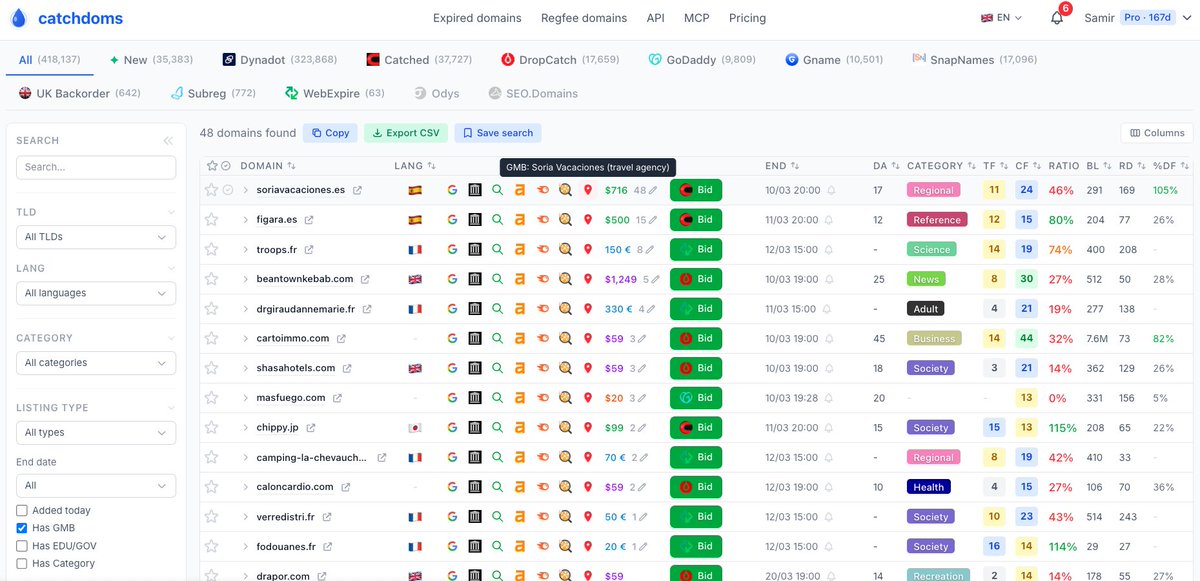Open Pricing page link
Viewport: 1200px width, 581px height.
coord(747,18)
